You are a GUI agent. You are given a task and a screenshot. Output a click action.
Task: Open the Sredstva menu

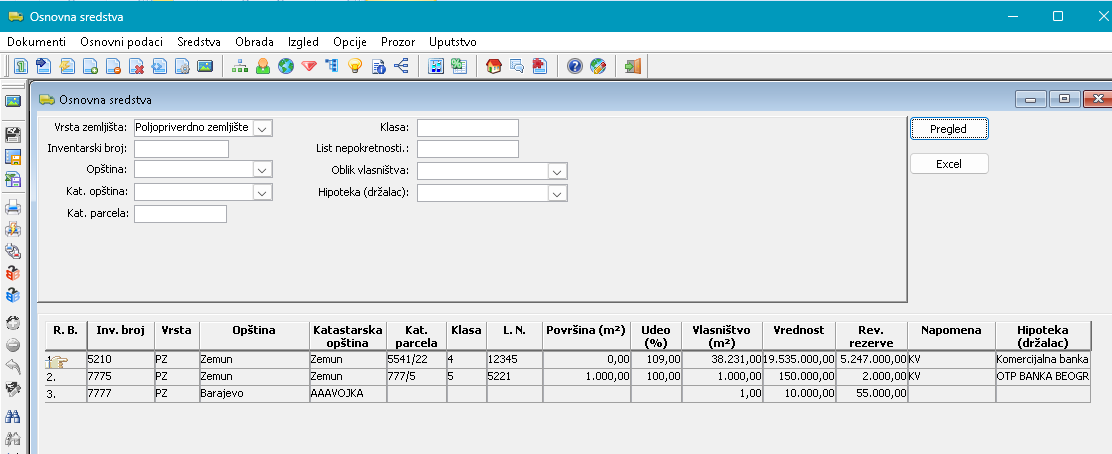pyautogui.click(x=199, y=42)
